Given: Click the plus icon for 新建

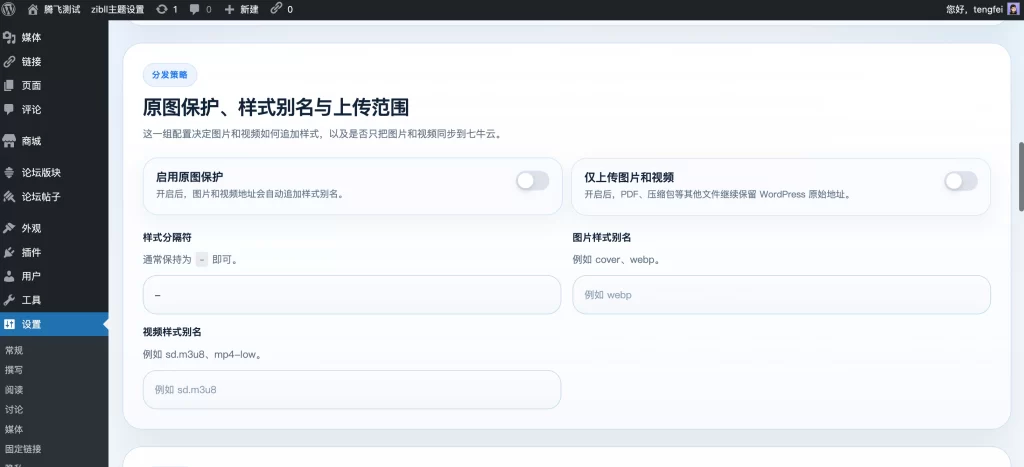Looking at the screenshot, I should point(229,9).
